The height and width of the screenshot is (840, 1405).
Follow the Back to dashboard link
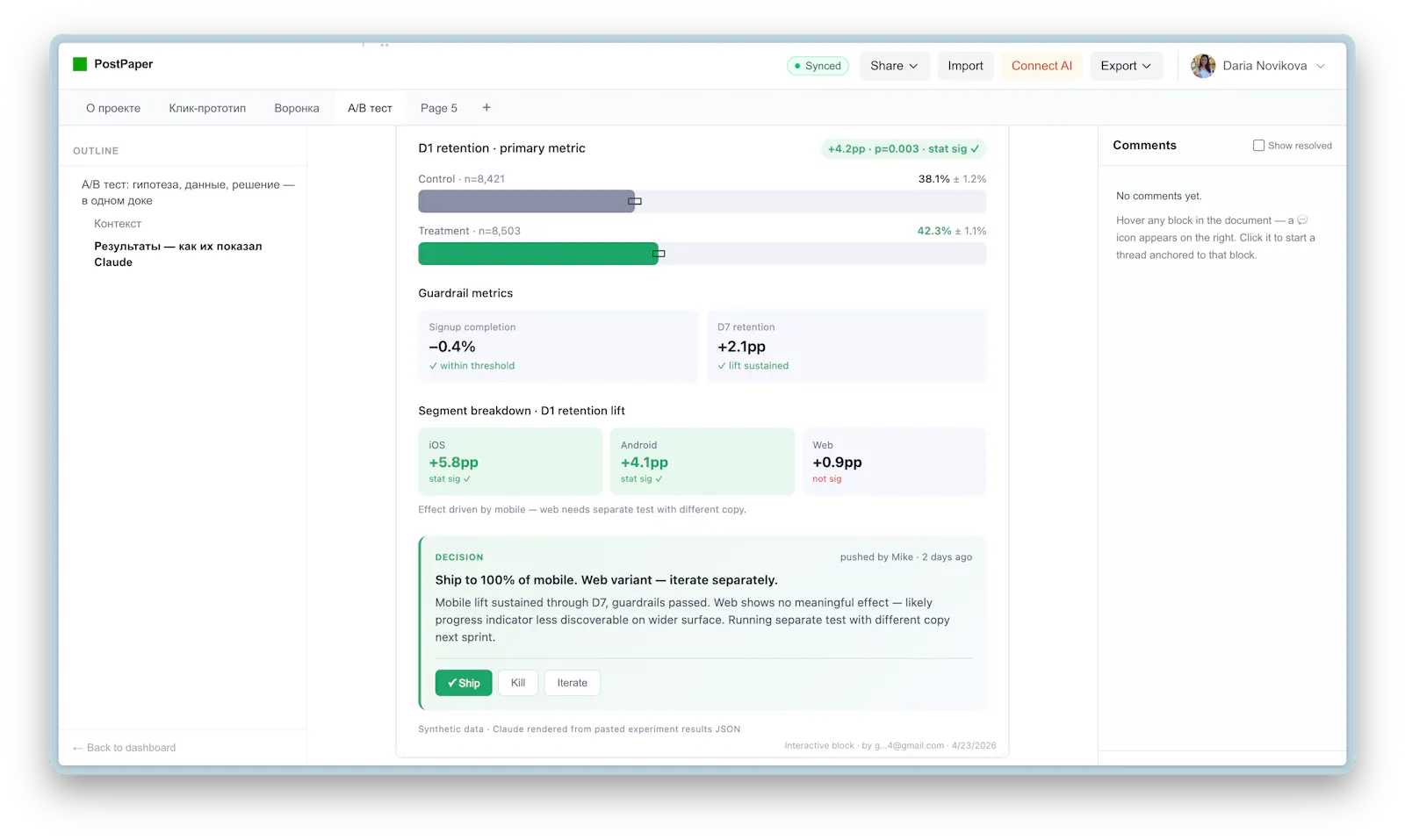tap(125, 748)
